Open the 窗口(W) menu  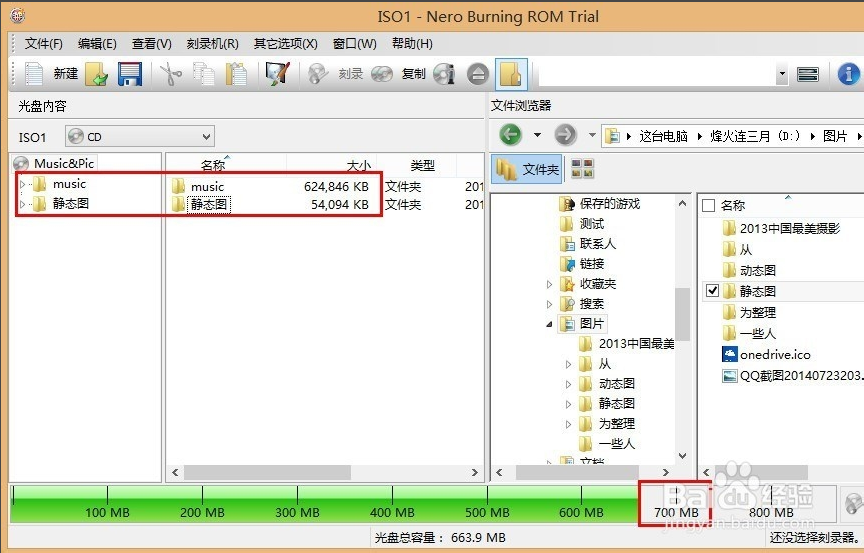point(354,44)
